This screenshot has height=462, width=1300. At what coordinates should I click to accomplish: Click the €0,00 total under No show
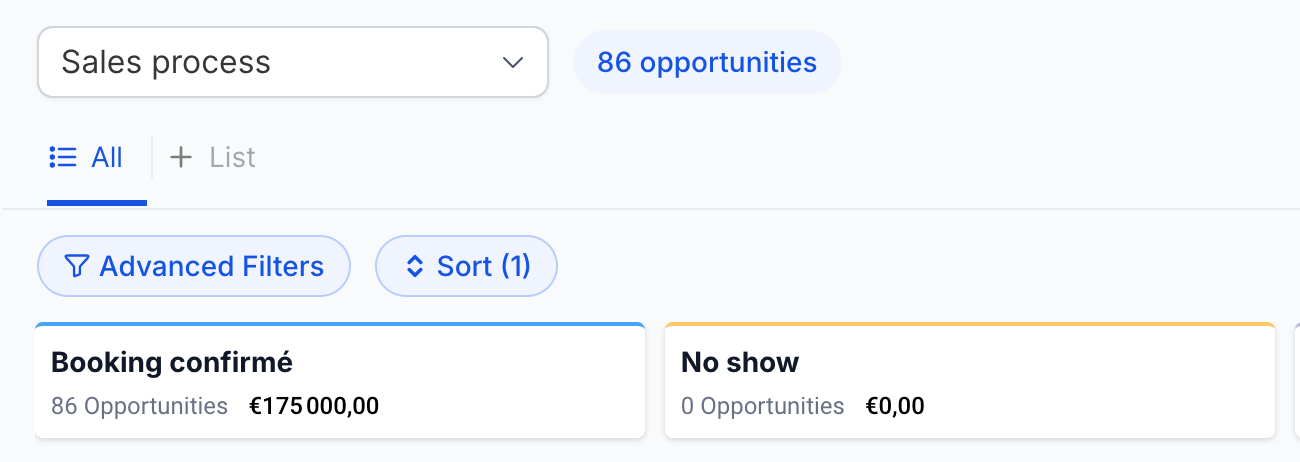pos(895,406)
